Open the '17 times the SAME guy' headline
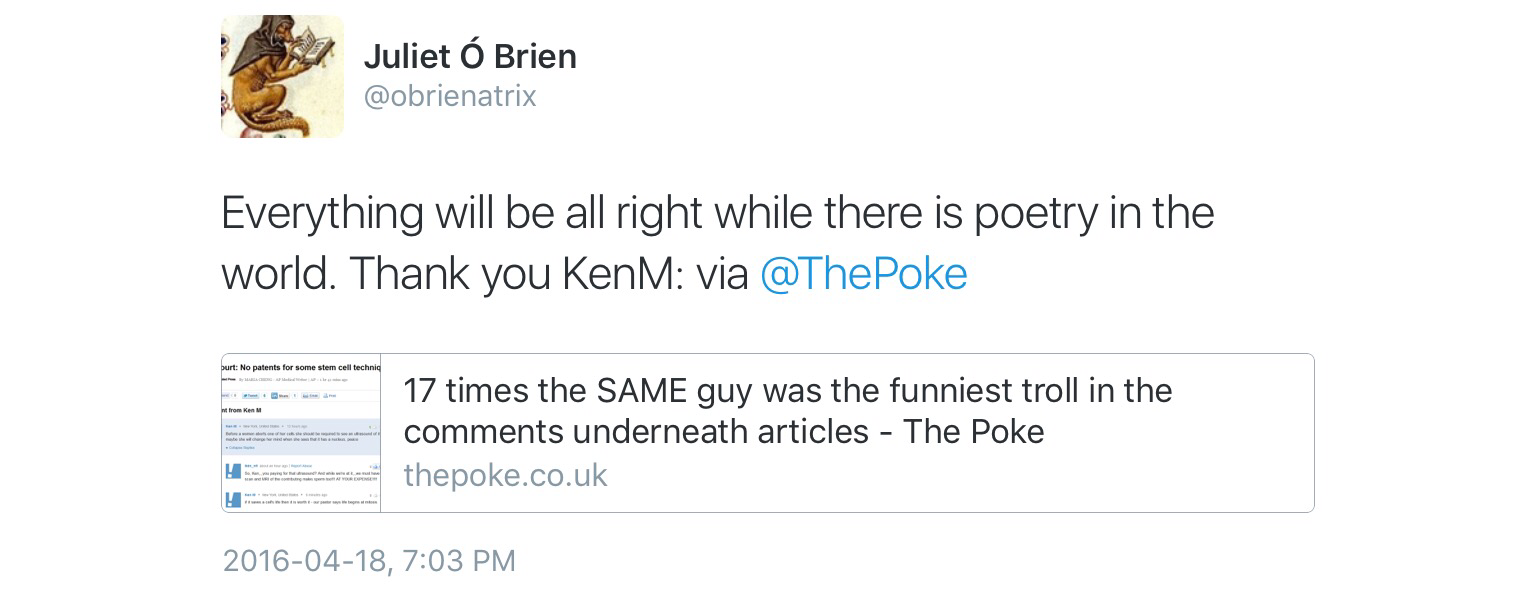The image size is (1536, 595). pyautogui.click(x=787, y=410)
